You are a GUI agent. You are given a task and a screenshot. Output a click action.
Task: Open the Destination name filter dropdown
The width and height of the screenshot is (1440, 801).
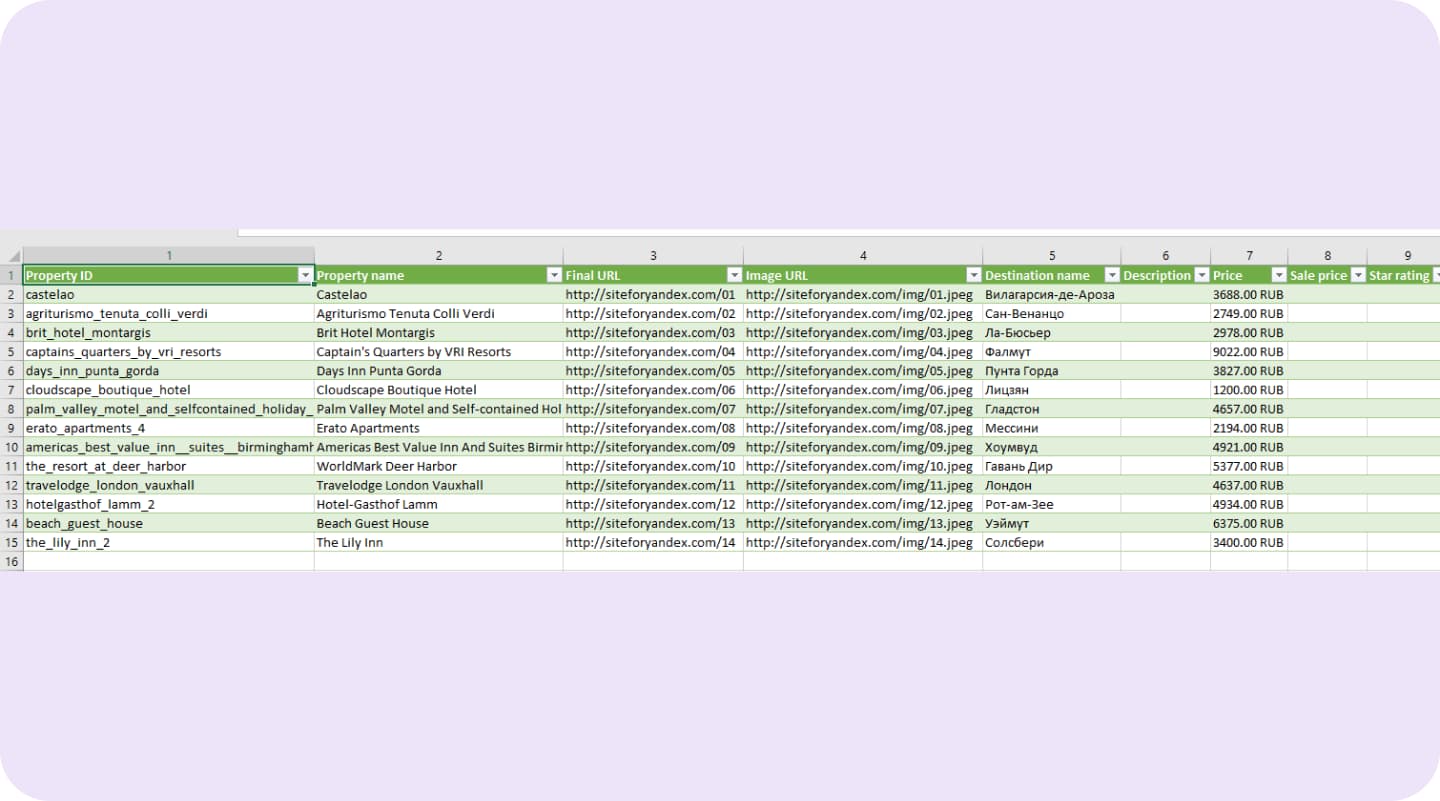[1111, 275]
